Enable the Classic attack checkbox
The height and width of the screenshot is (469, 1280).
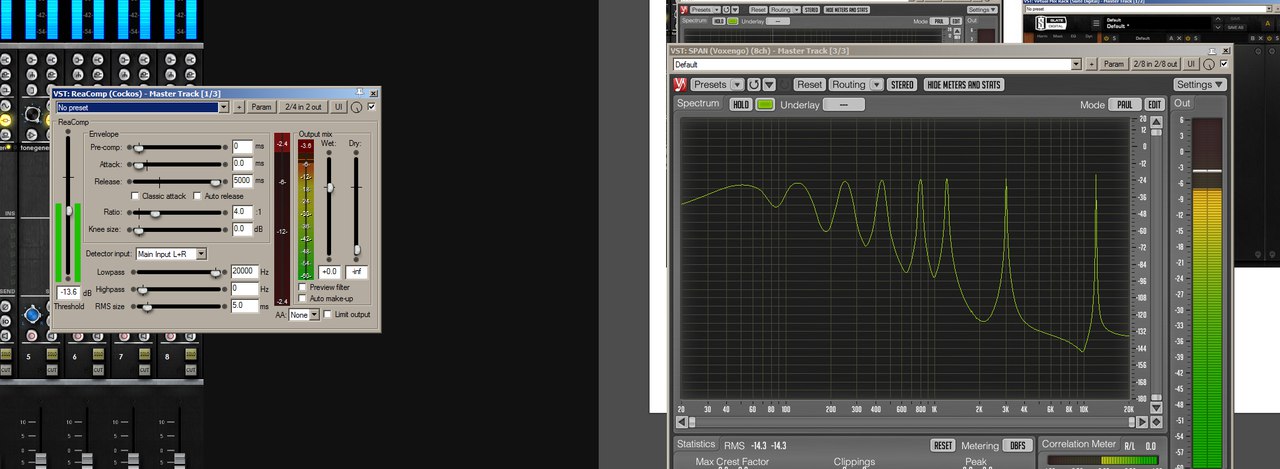(136, 196)
